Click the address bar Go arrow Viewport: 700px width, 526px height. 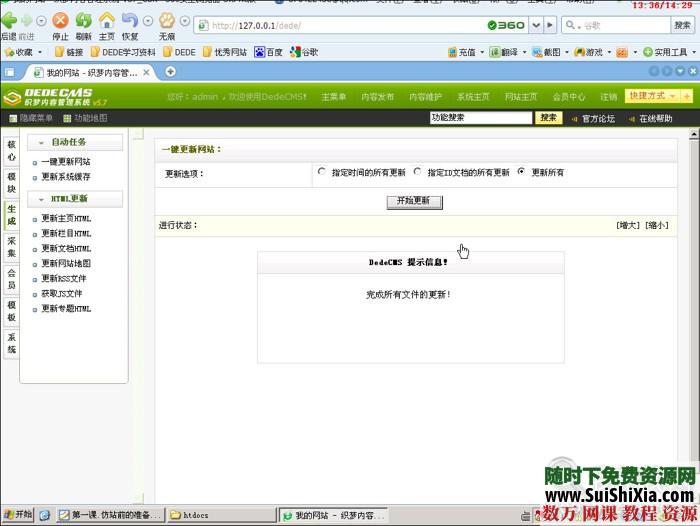(550, 25)
